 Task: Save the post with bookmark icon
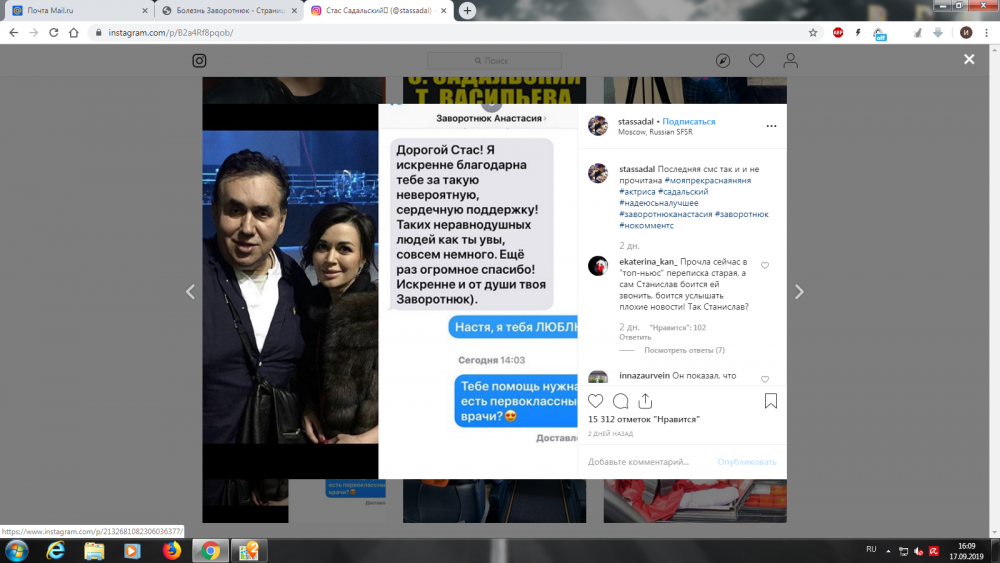click(x=770, y=401)
